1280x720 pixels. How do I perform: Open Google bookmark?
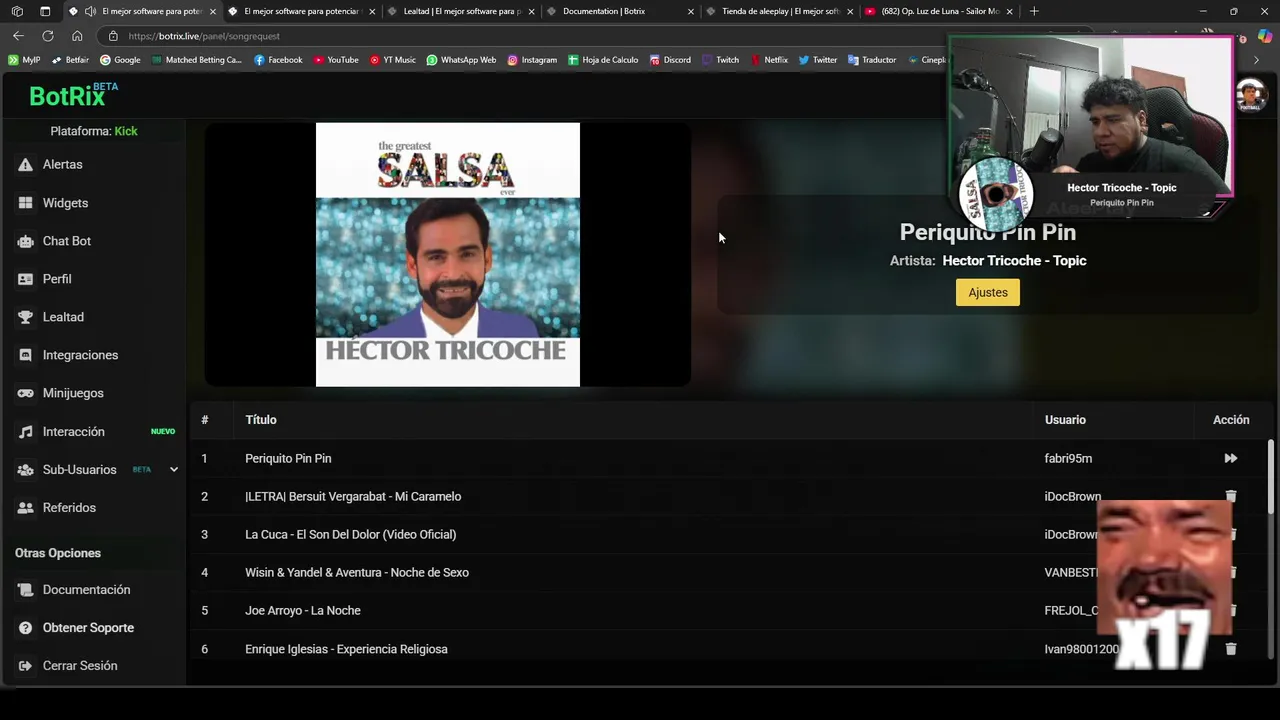[x=120, y=60]
